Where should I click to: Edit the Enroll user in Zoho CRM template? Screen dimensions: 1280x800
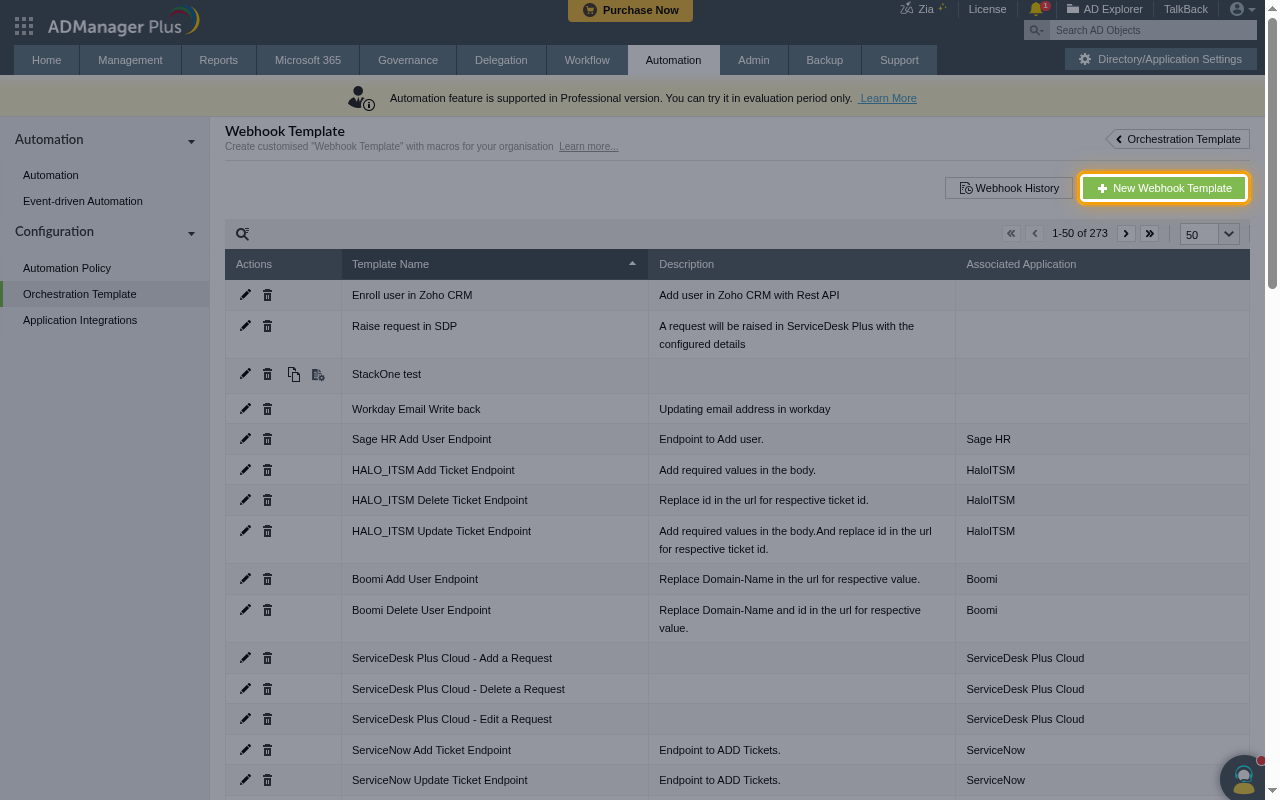pyautogui.click(x=246, y=295)
